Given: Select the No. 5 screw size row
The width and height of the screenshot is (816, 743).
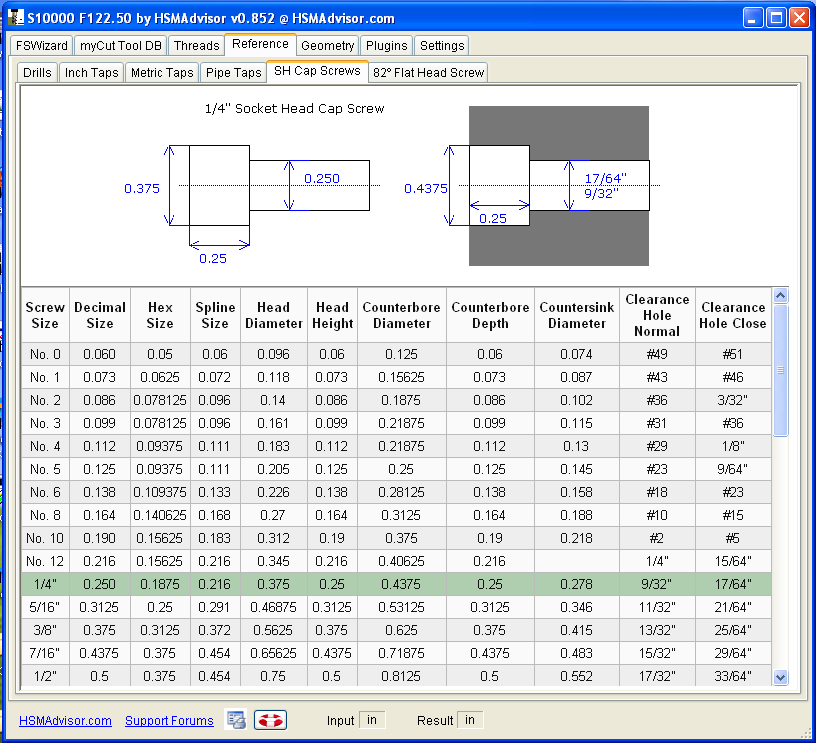Looking at the screenshot, I should pos(396,469).
